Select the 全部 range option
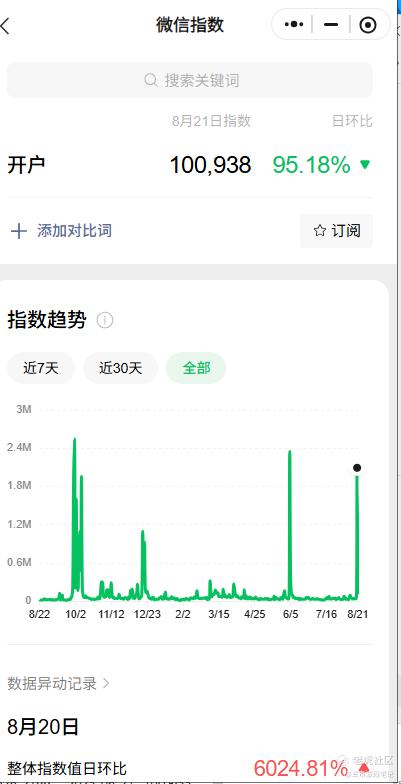Viewport: 401px width, 784px height. pyautogui.click(x=196, y=368)
